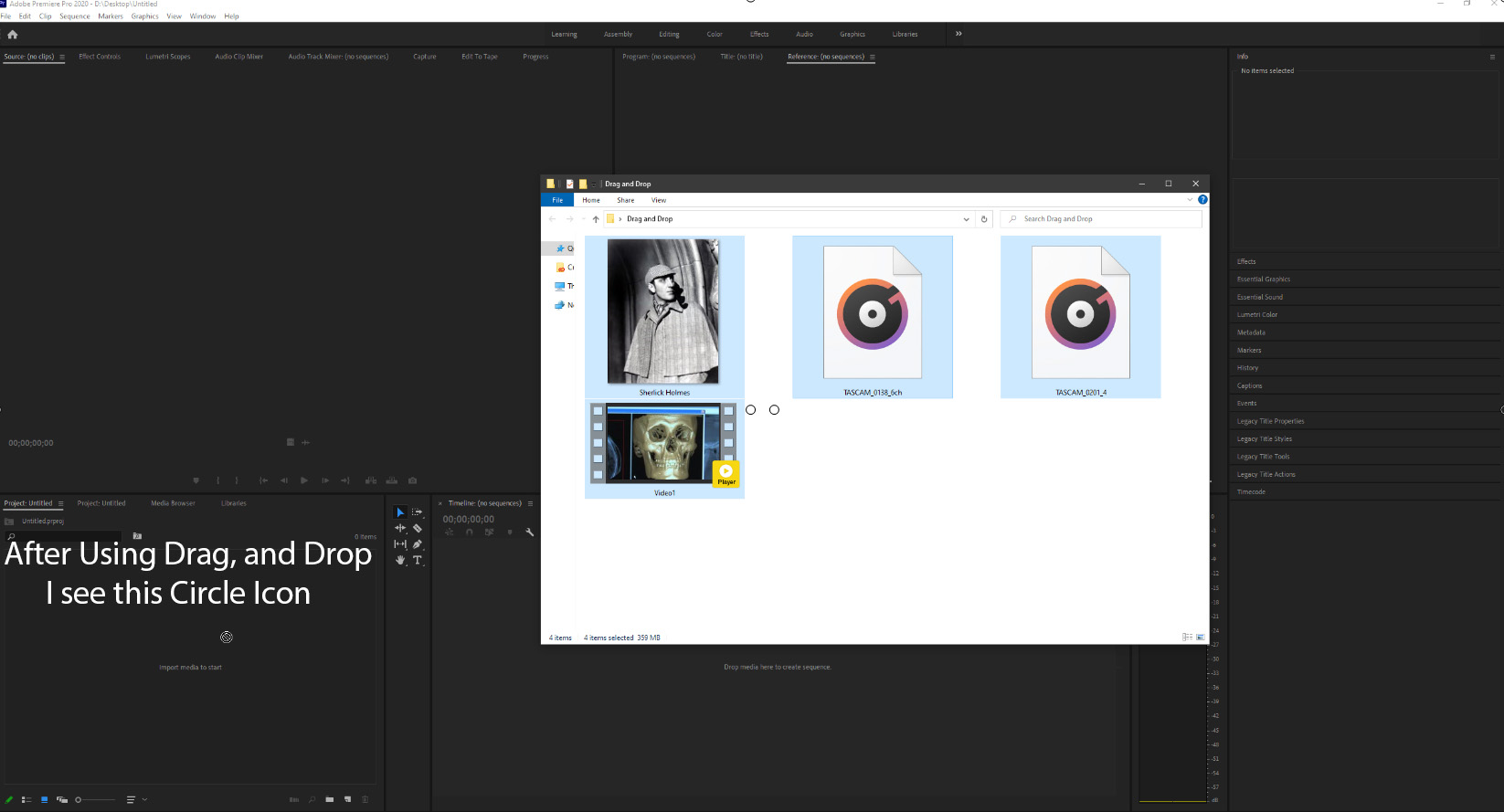Viewport: 1504px width, 812px height.
Task: Click Mark In bracket in Source monitor
Action: pos(217,480)
